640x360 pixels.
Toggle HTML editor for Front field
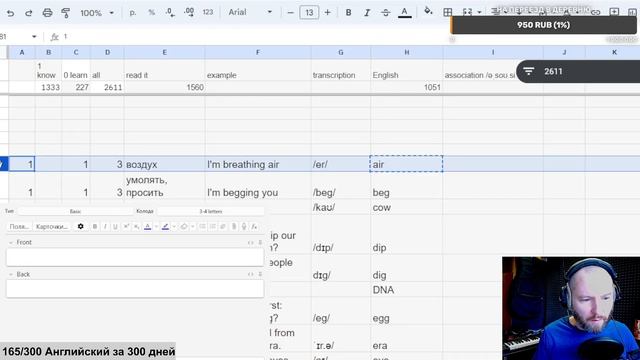click(251, 242)
